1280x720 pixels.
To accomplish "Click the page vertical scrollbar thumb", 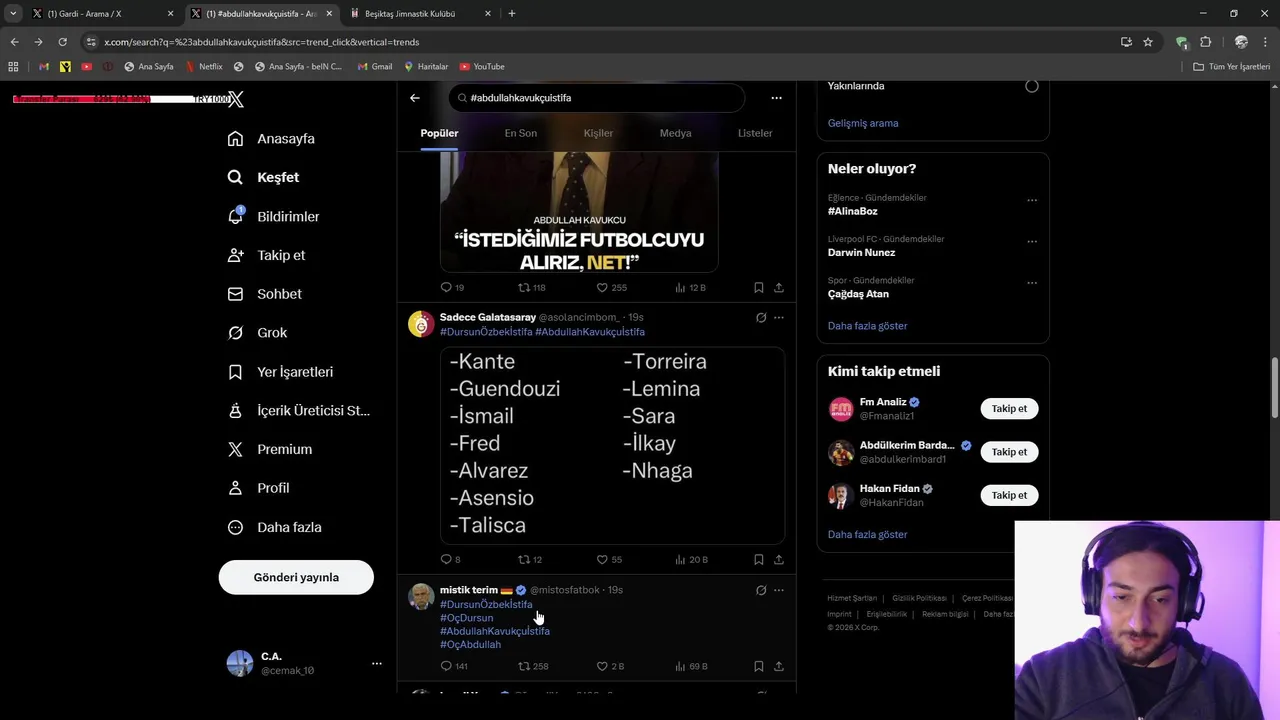I will (x=1274, y=388).
